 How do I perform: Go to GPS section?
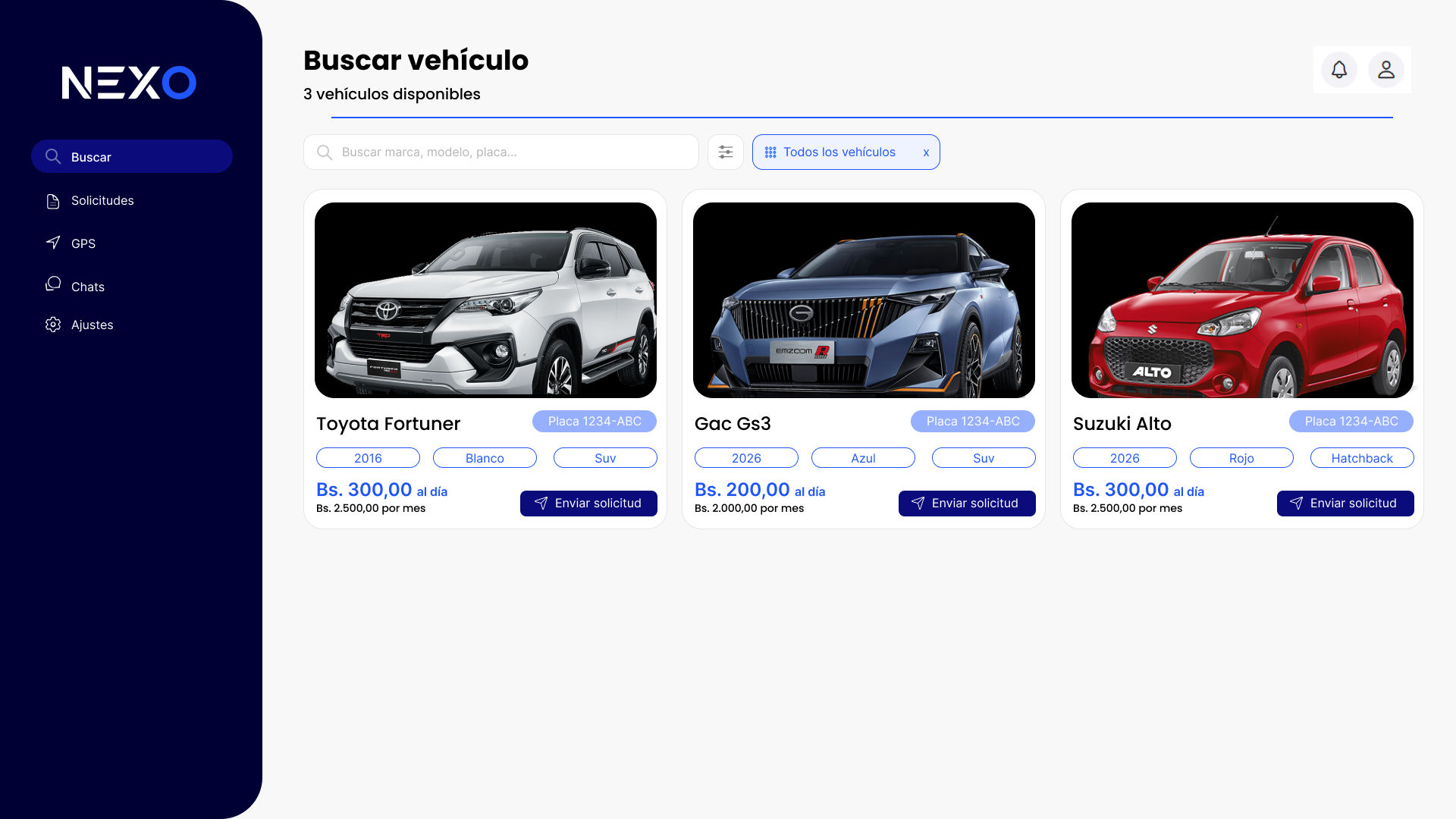[x=83, y=243]
